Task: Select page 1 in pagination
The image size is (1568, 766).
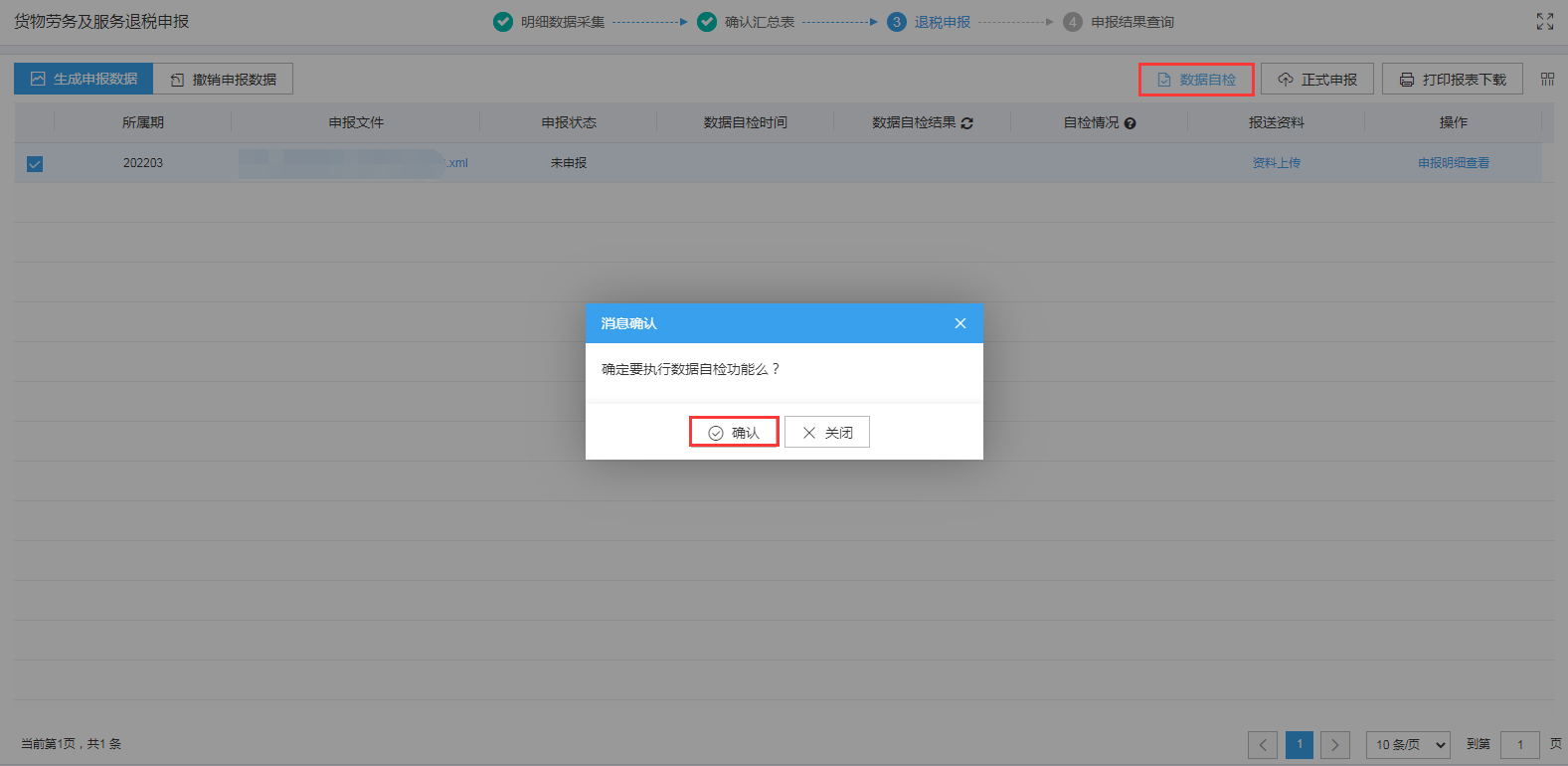Action: [x=1300, y=744]
